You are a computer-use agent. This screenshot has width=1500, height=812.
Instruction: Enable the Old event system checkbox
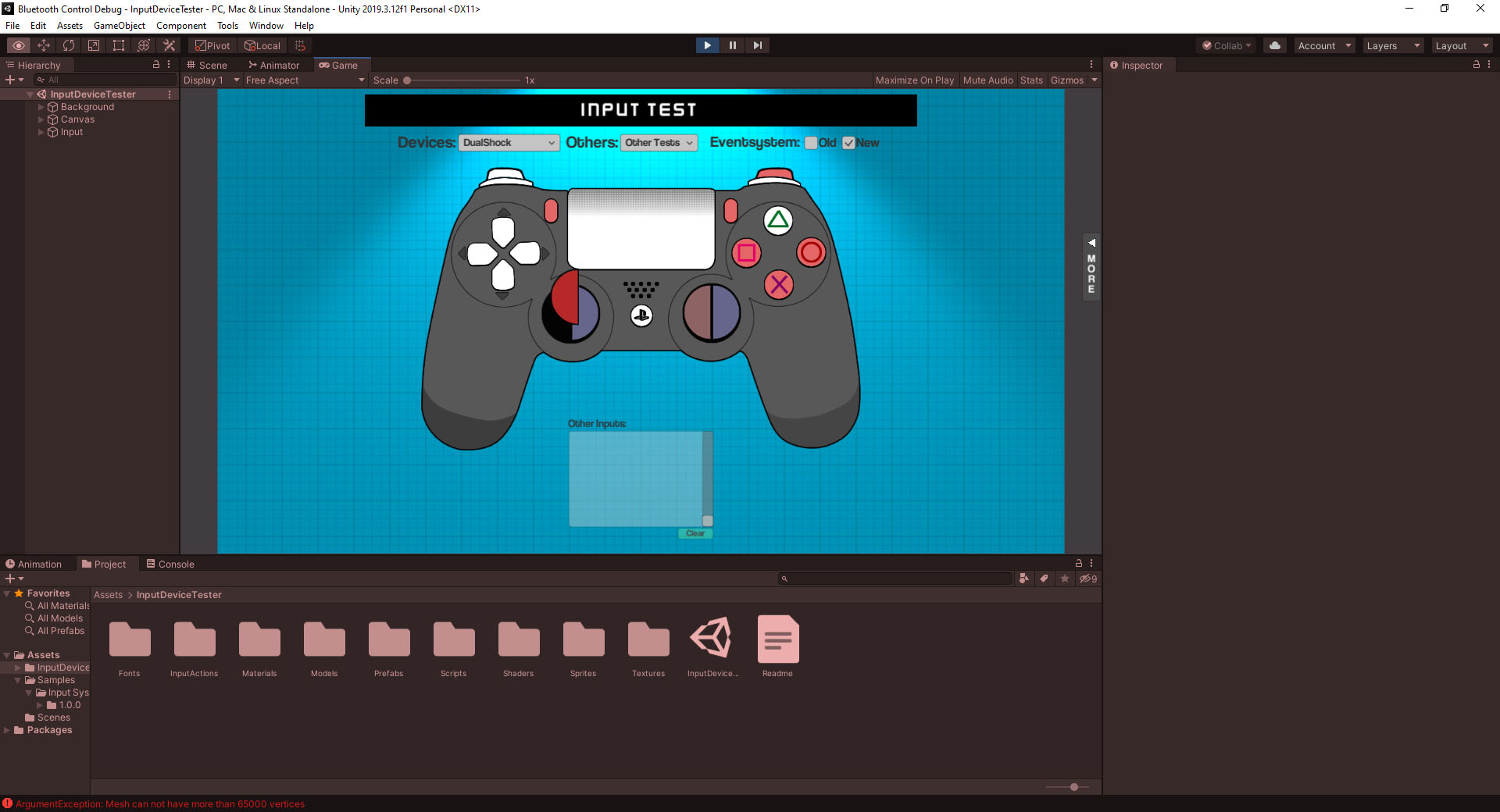[x=811, y=143]
